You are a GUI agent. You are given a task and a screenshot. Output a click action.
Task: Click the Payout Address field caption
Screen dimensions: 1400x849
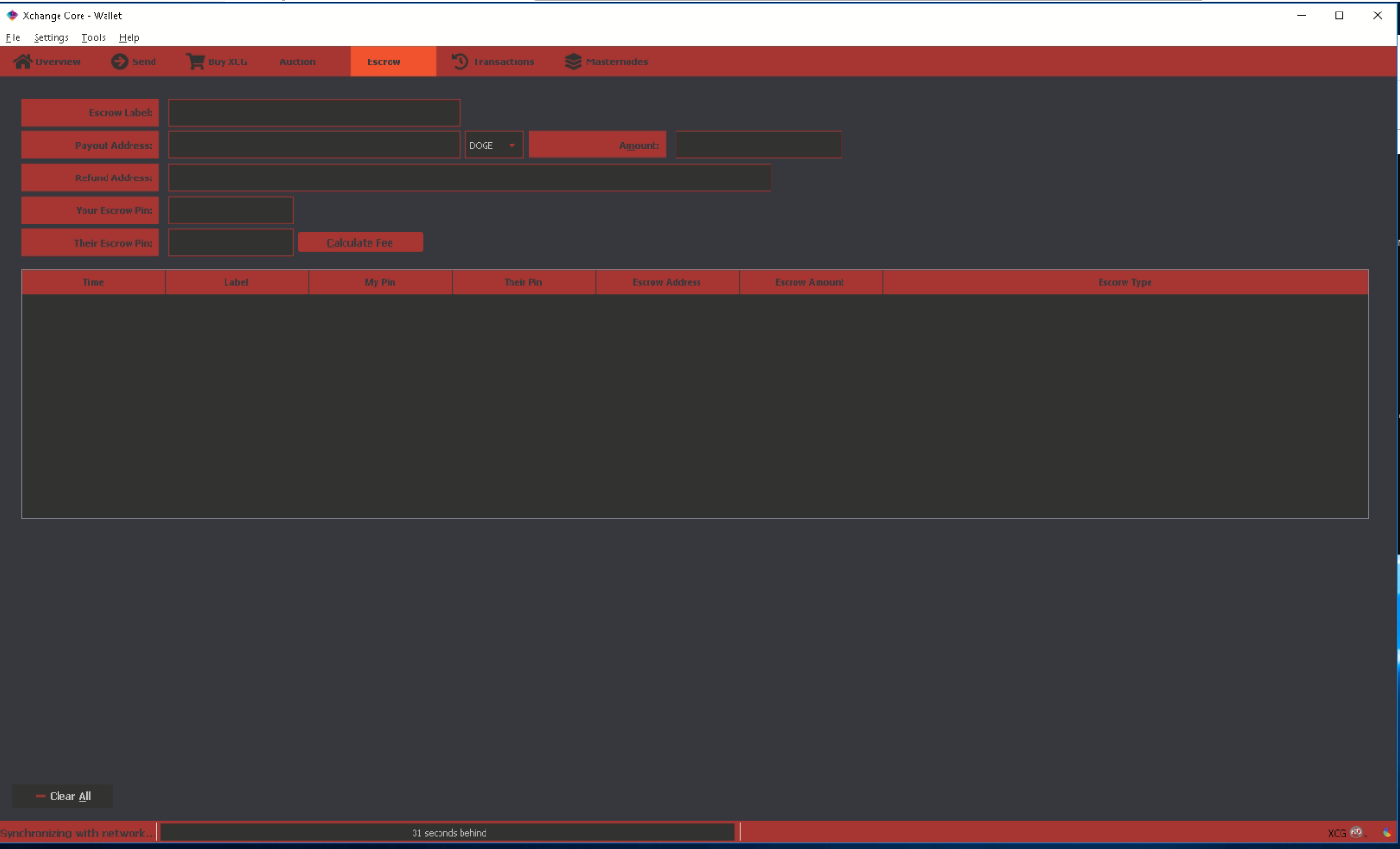pyautogui.click(x=90, y=145)
